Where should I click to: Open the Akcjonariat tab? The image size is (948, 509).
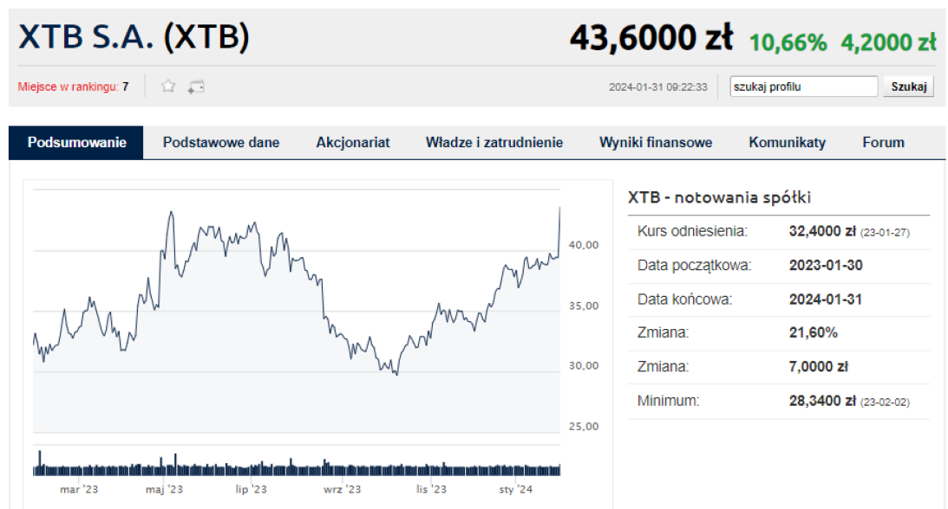(x=353, y=143)
